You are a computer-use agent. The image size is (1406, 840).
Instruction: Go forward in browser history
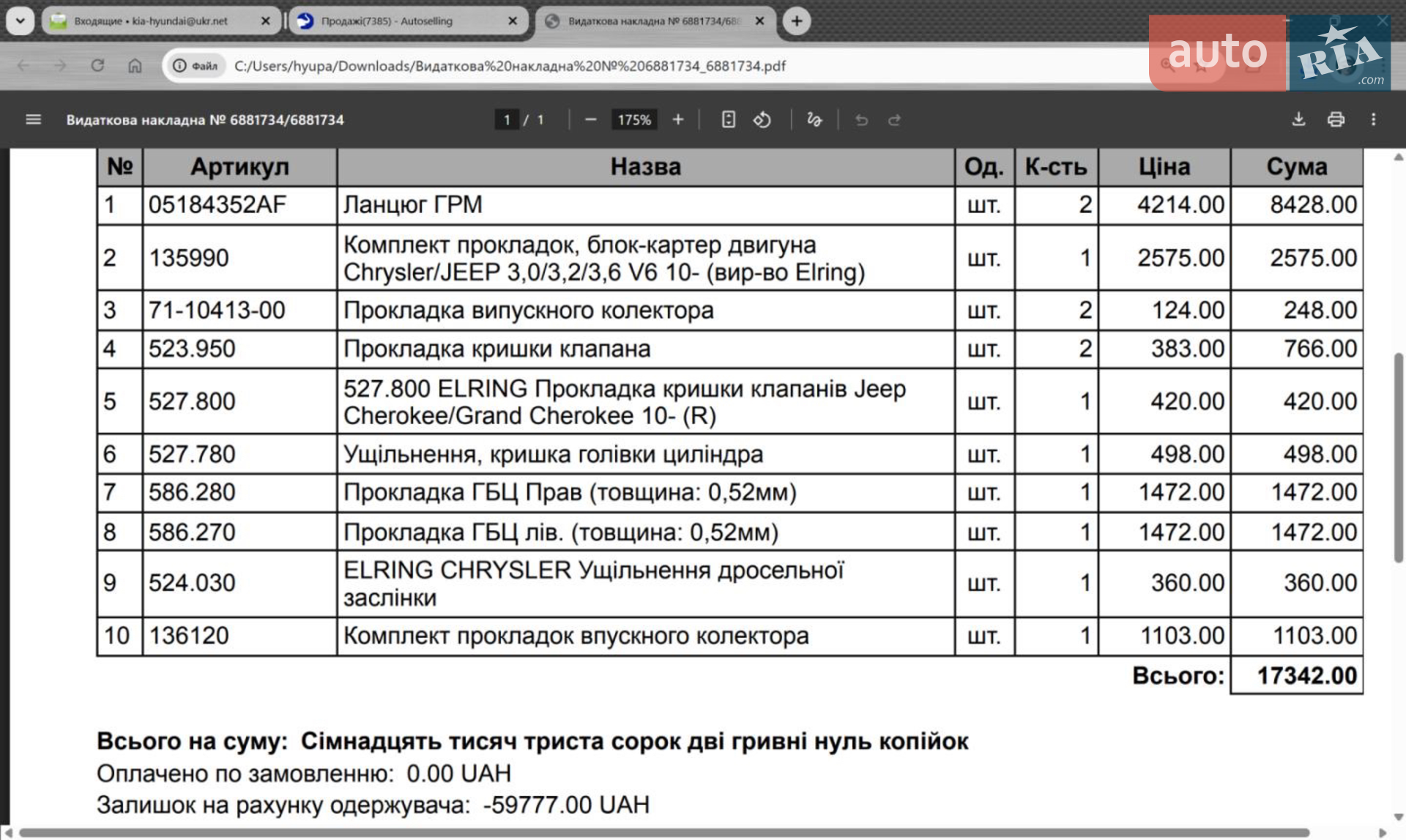pyautogui.click(x=60, y=66)
